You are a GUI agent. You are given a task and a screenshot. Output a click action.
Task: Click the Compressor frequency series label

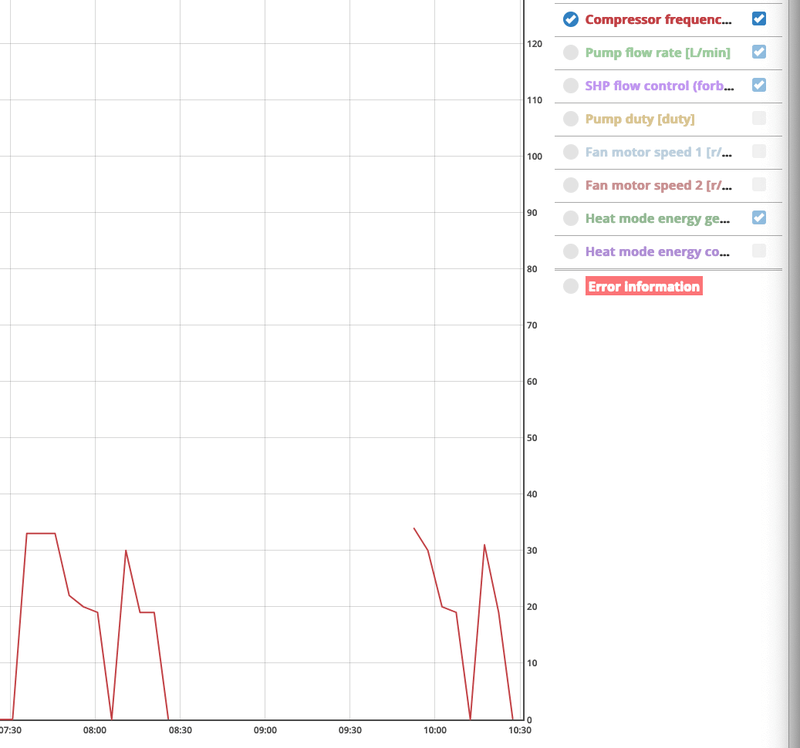point(658,19)
